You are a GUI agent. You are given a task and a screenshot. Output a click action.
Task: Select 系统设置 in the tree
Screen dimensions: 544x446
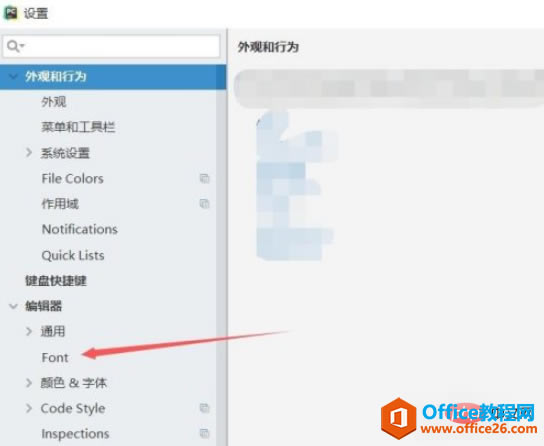tap(65, 153)
